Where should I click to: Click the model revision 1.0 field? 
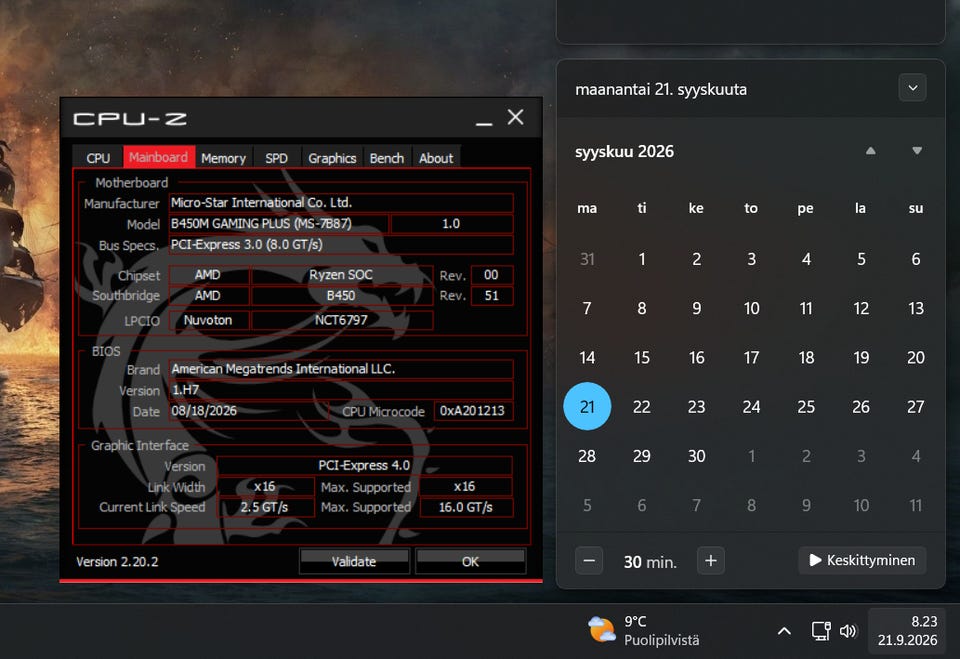452,224
